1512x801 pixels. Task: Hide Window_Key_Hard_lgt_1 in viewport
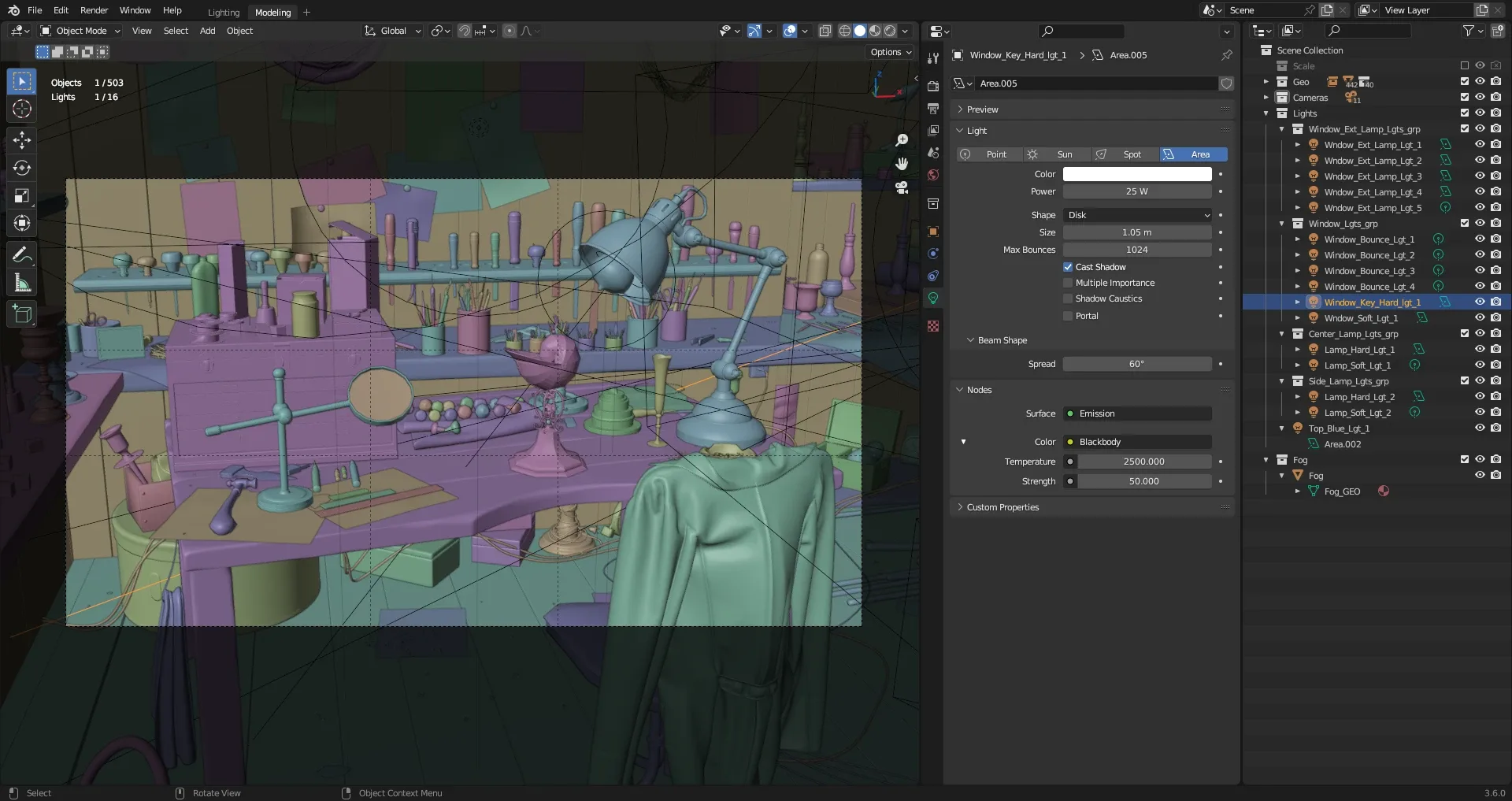coord(1480,302)
